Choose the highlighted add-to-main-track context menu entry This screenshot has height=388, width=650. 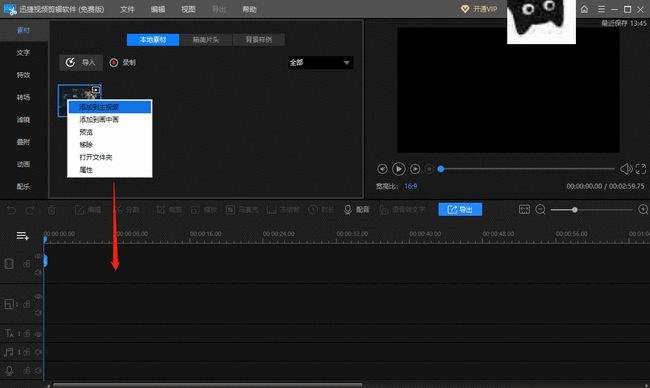click(110, 107)
